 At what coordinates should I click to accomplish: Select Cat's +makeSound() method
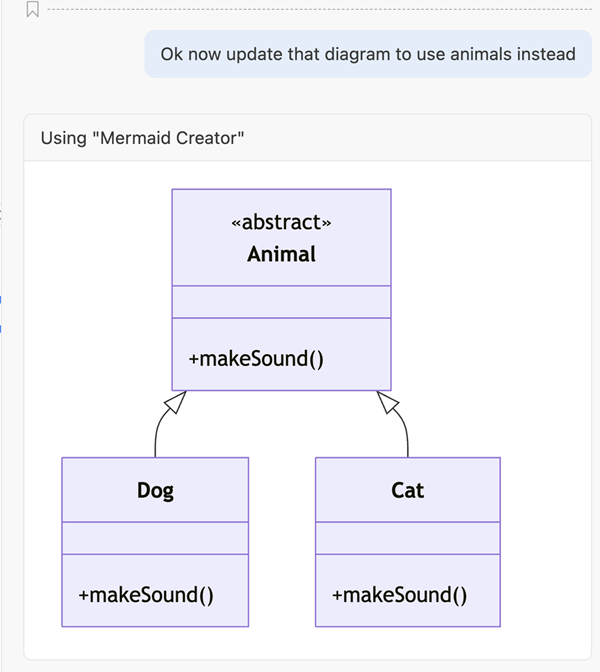[399, 594]
